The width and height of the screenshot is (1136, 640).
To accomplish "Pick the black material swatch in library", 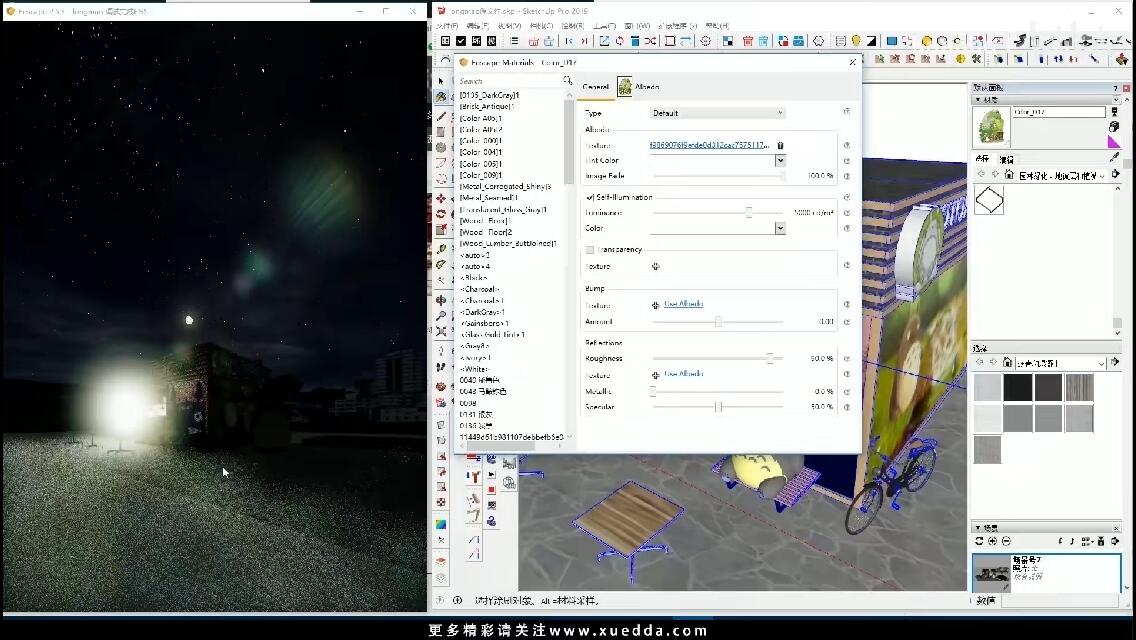I will (1018, 388).
